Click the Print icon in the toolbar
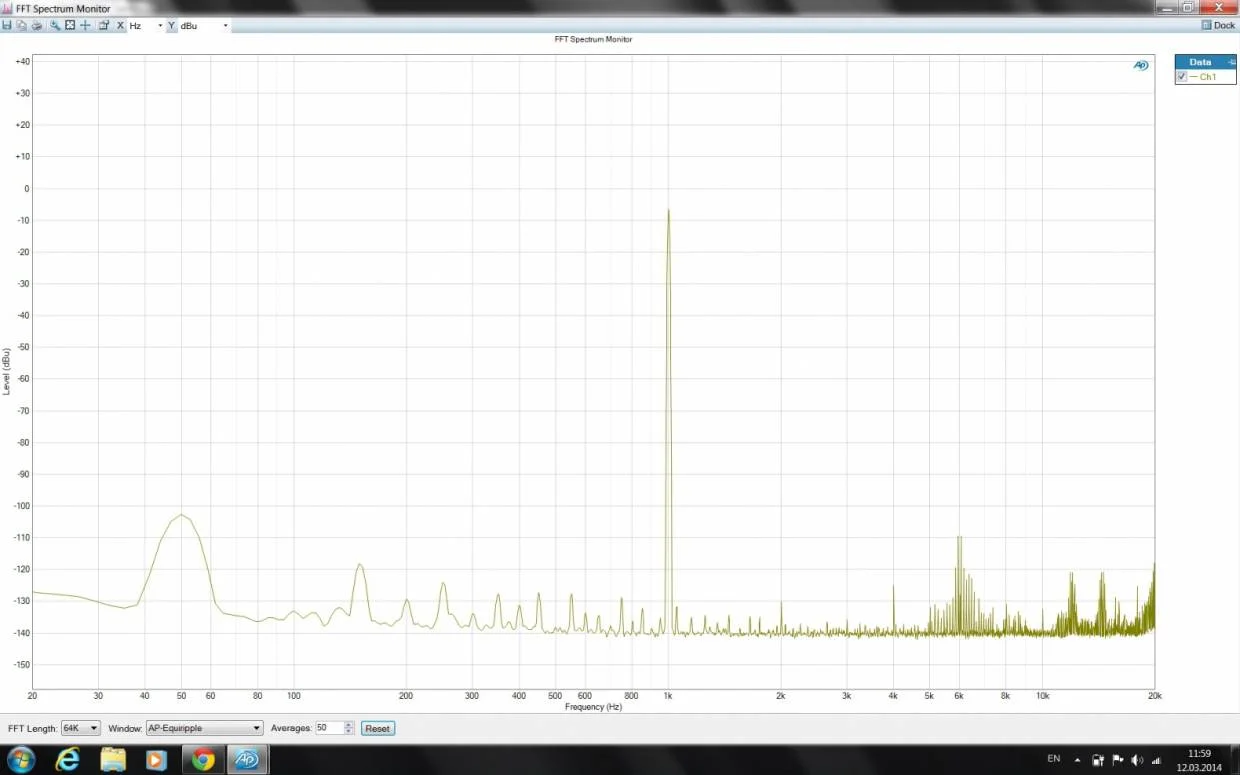The image size is (1240, 775). pyautogui.click(x=37, y=25)
